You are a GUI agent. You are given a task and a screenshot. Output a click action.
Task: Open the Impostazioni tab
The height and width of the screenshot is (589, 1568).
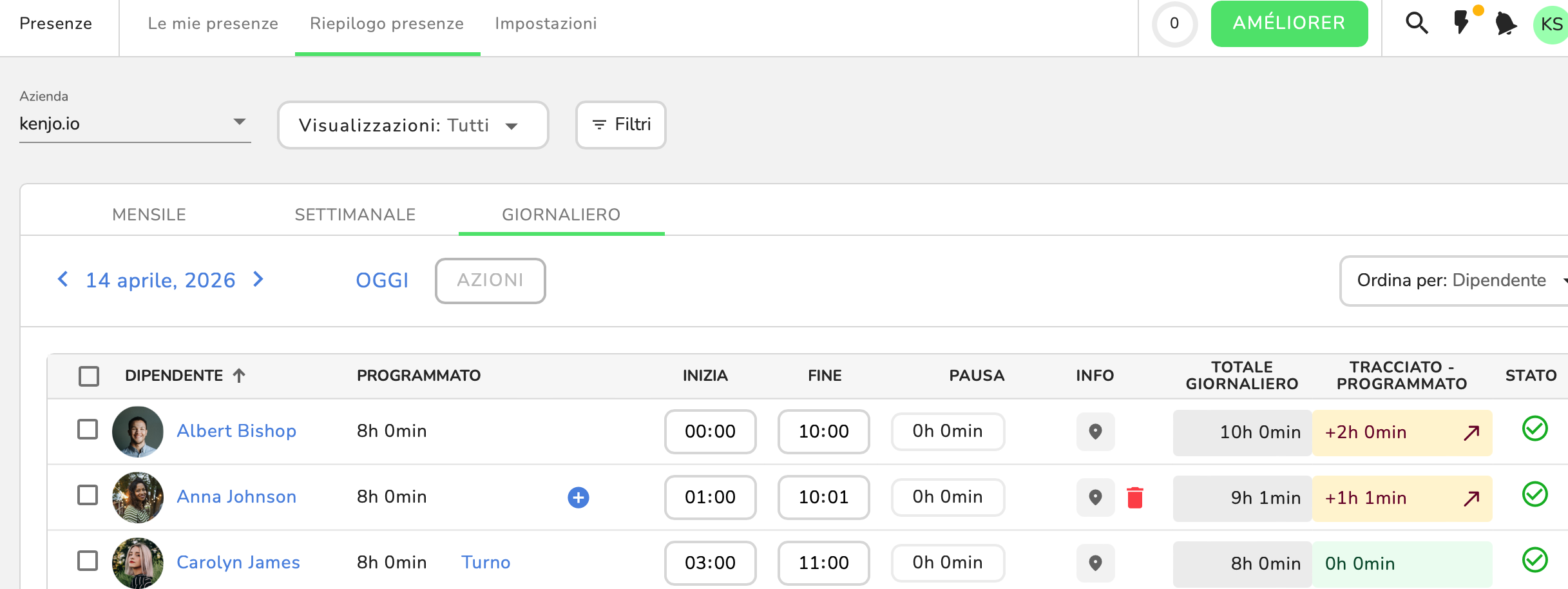pos(546,24)
